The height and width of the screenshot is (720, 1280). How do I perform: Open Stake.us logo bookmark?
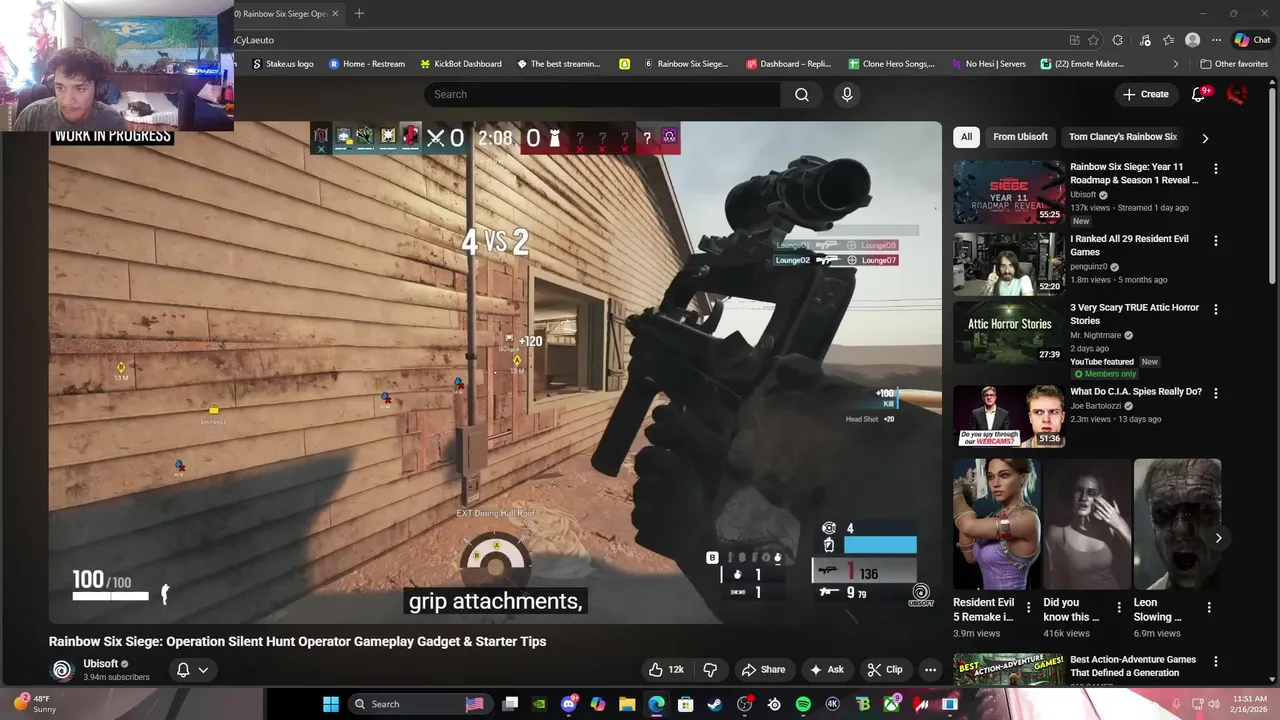(282, 64)
